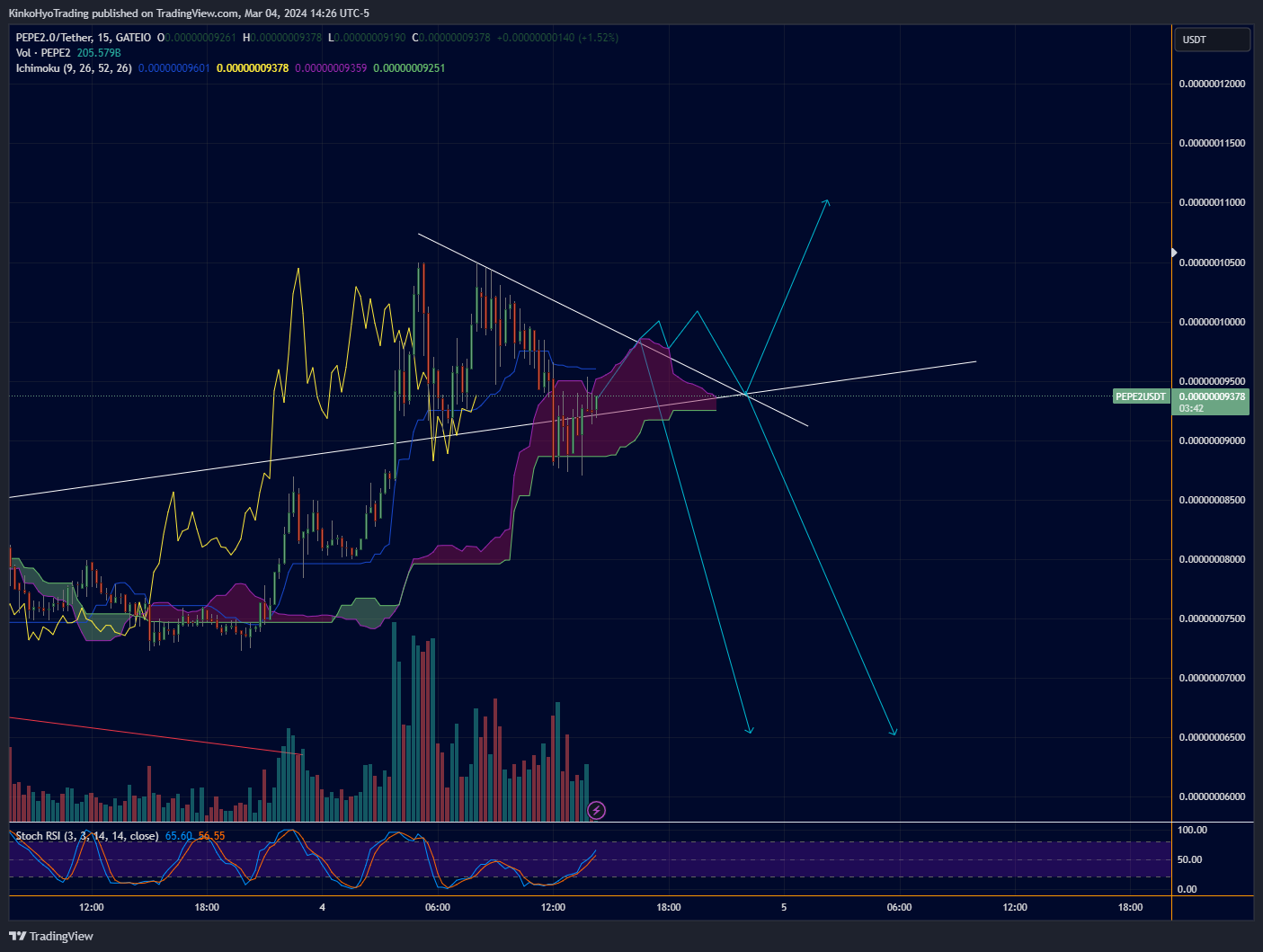This screenshot has width=1263, height=952.
Task: Click the 0.00000008500 price axis label
Action: click(1212, 500)
